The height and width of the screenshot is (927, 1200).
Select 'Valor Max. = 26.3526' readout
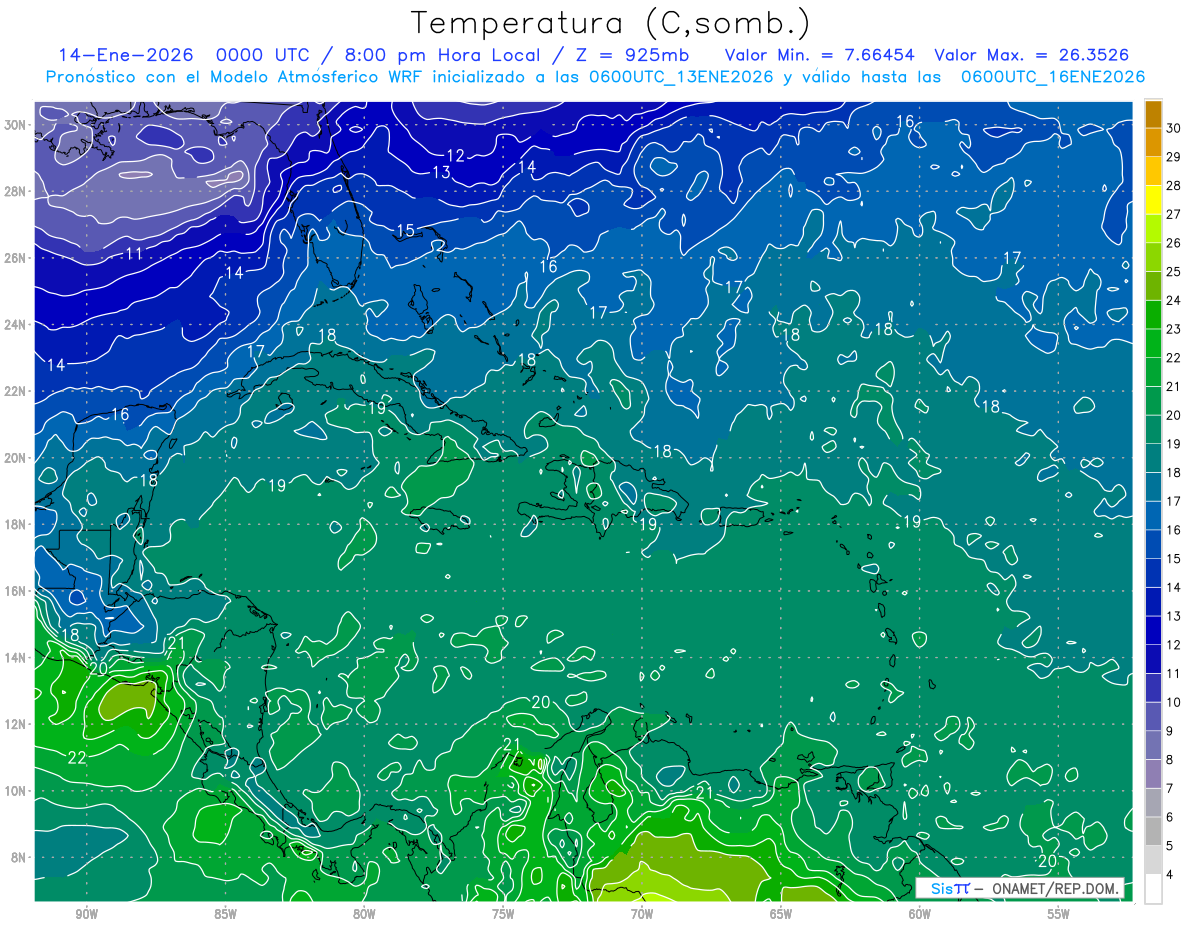click(1033, 55)
